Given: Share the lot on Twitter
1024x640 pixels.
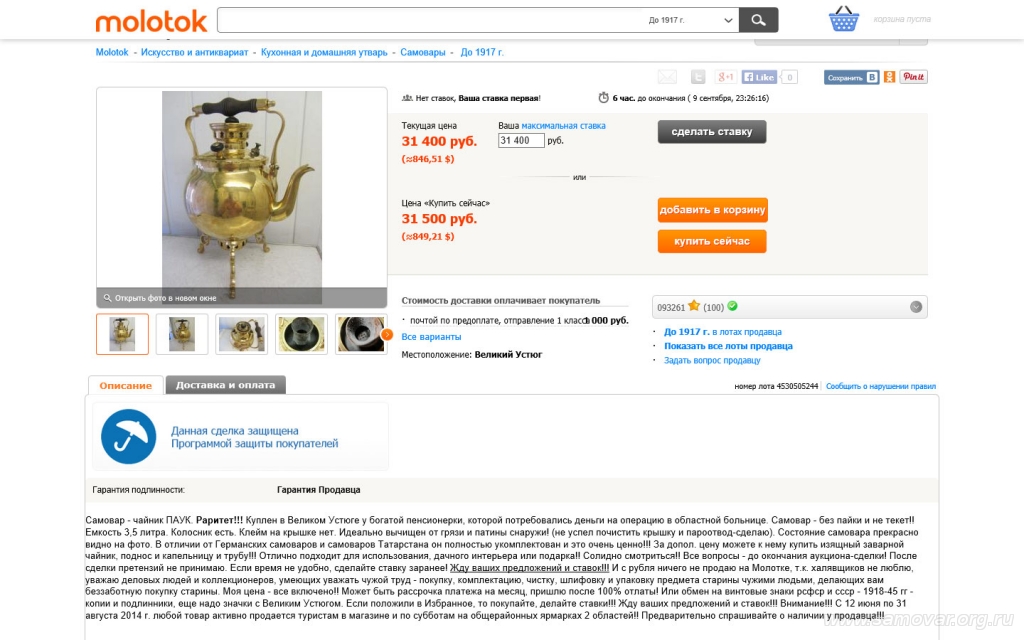Looking at the screenshot, I should click(698, 77).
